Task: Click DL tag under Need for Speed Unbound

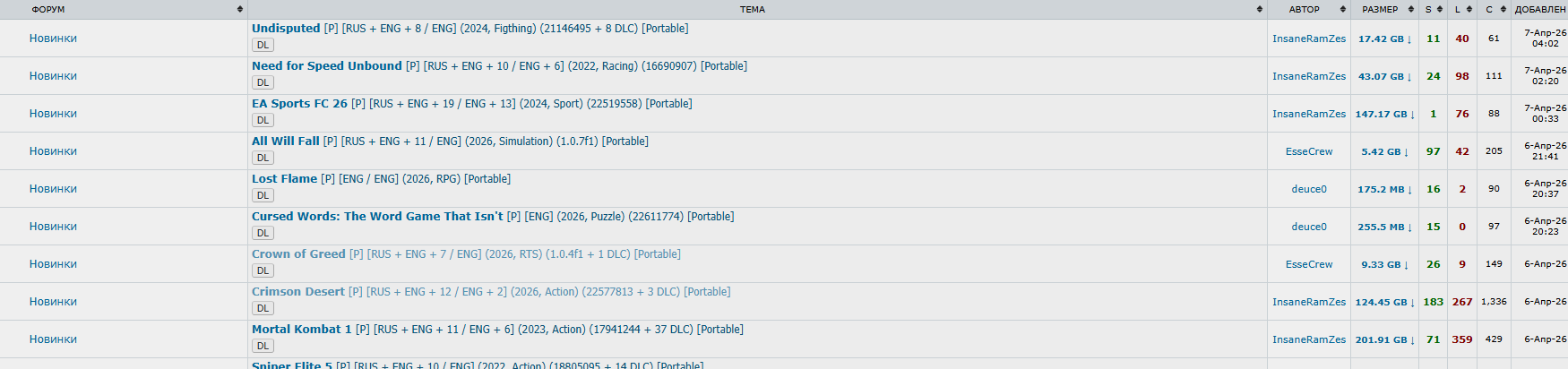Action: click(x=263, y=82)
